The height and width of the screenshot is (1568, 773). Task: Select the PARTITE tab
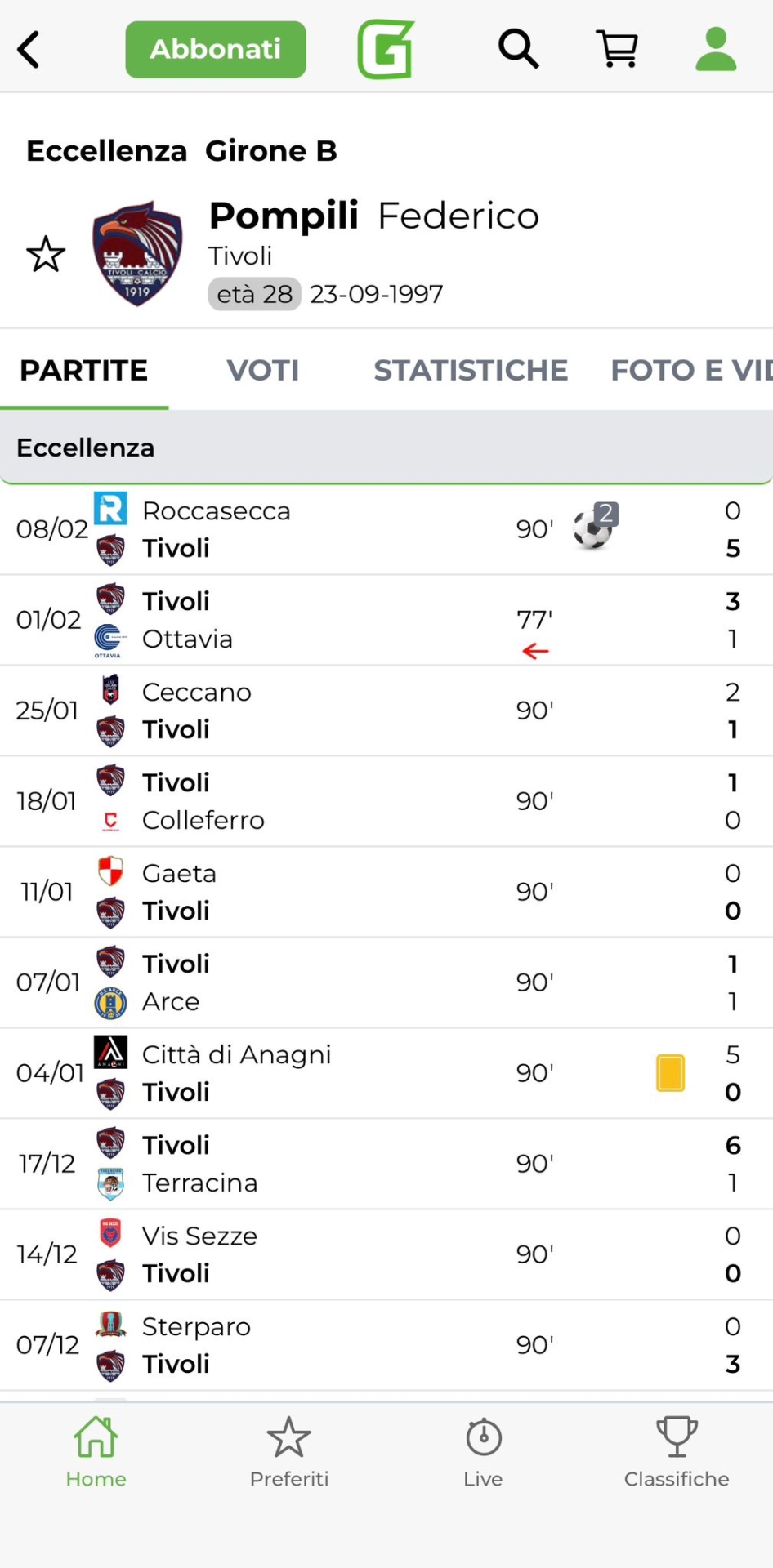pyautogui.click(x=84, y=371)
